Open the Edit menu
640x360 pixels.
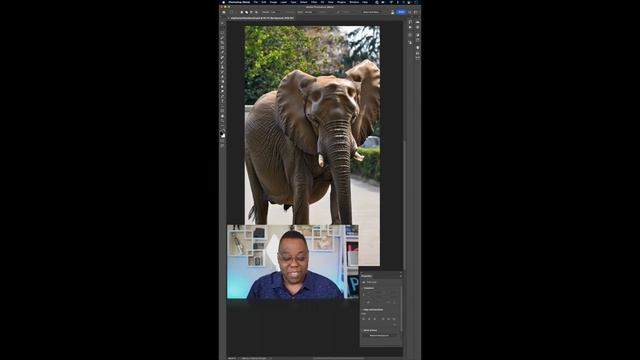(x=264, y=2)
